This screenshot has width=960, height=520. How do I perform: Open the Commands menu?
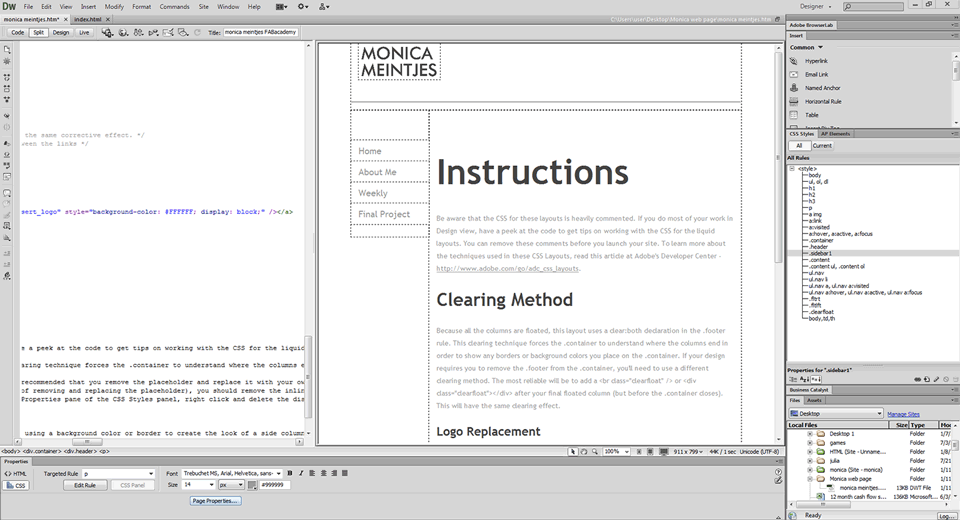tap(174, 7)
